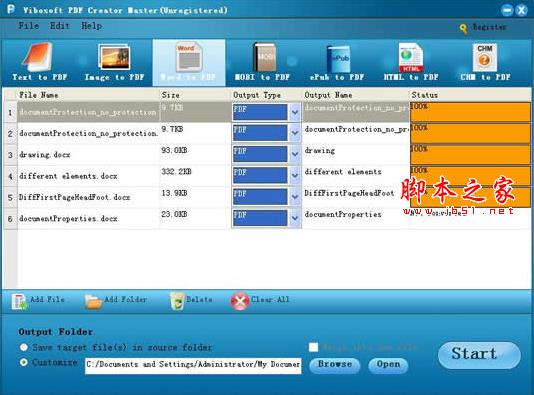Viewport: 534px width, 395px height.
Task: Click the Clear All red X icon
Action: [x=240, y=301]
